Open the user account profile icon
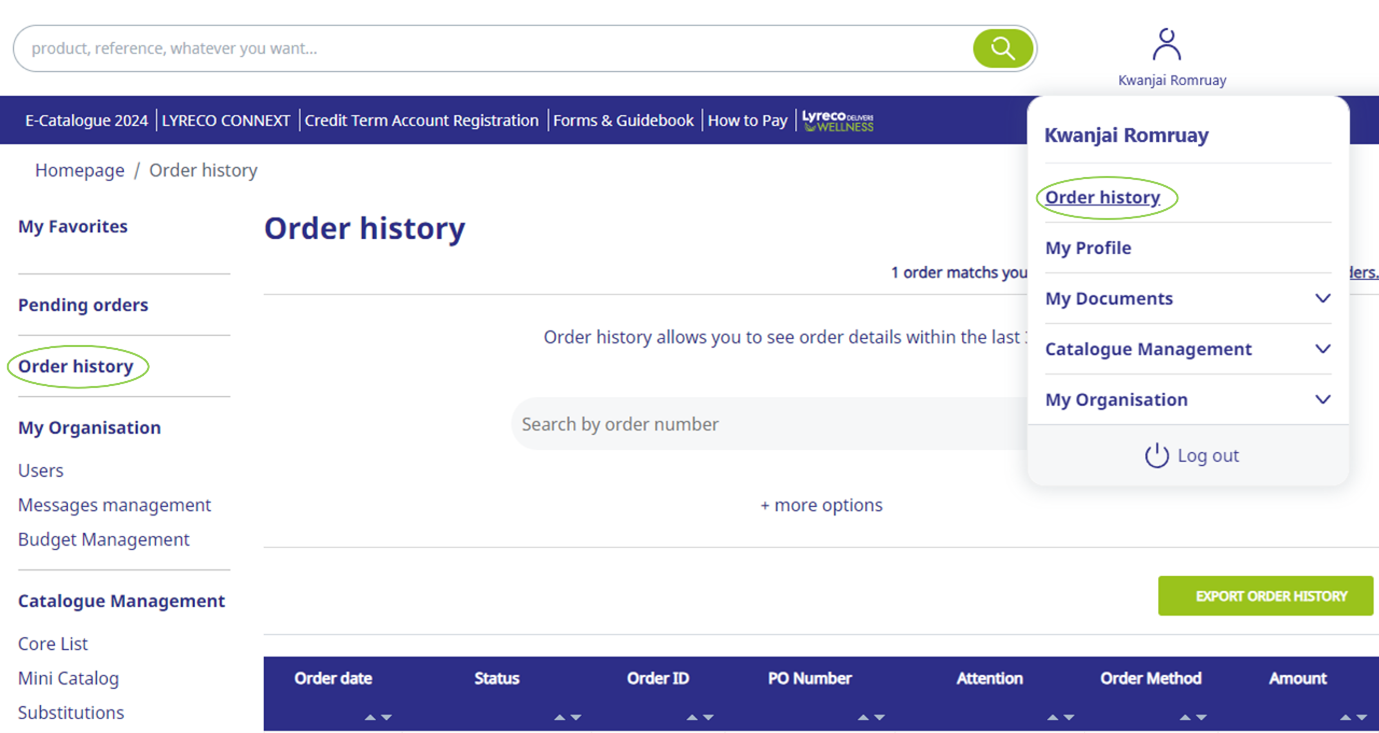 (x=1167, y=45)
